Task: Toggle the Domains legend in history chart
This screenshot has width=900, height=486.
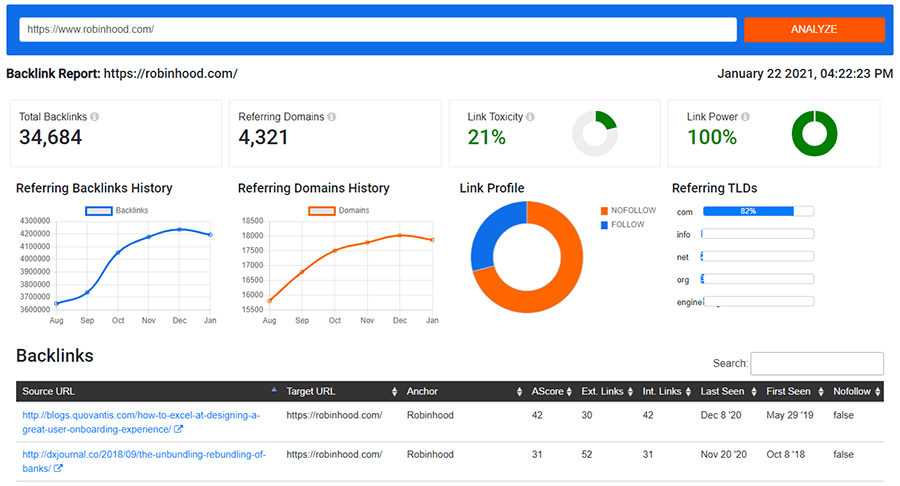Action: (x=339, y=211)
